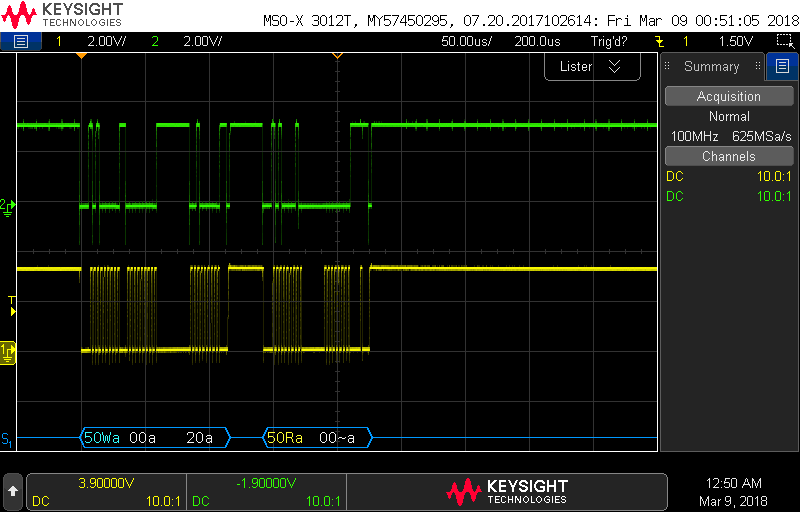Select the 50Wa decoded write packet

pyautogui.click(x=102, y=438)
